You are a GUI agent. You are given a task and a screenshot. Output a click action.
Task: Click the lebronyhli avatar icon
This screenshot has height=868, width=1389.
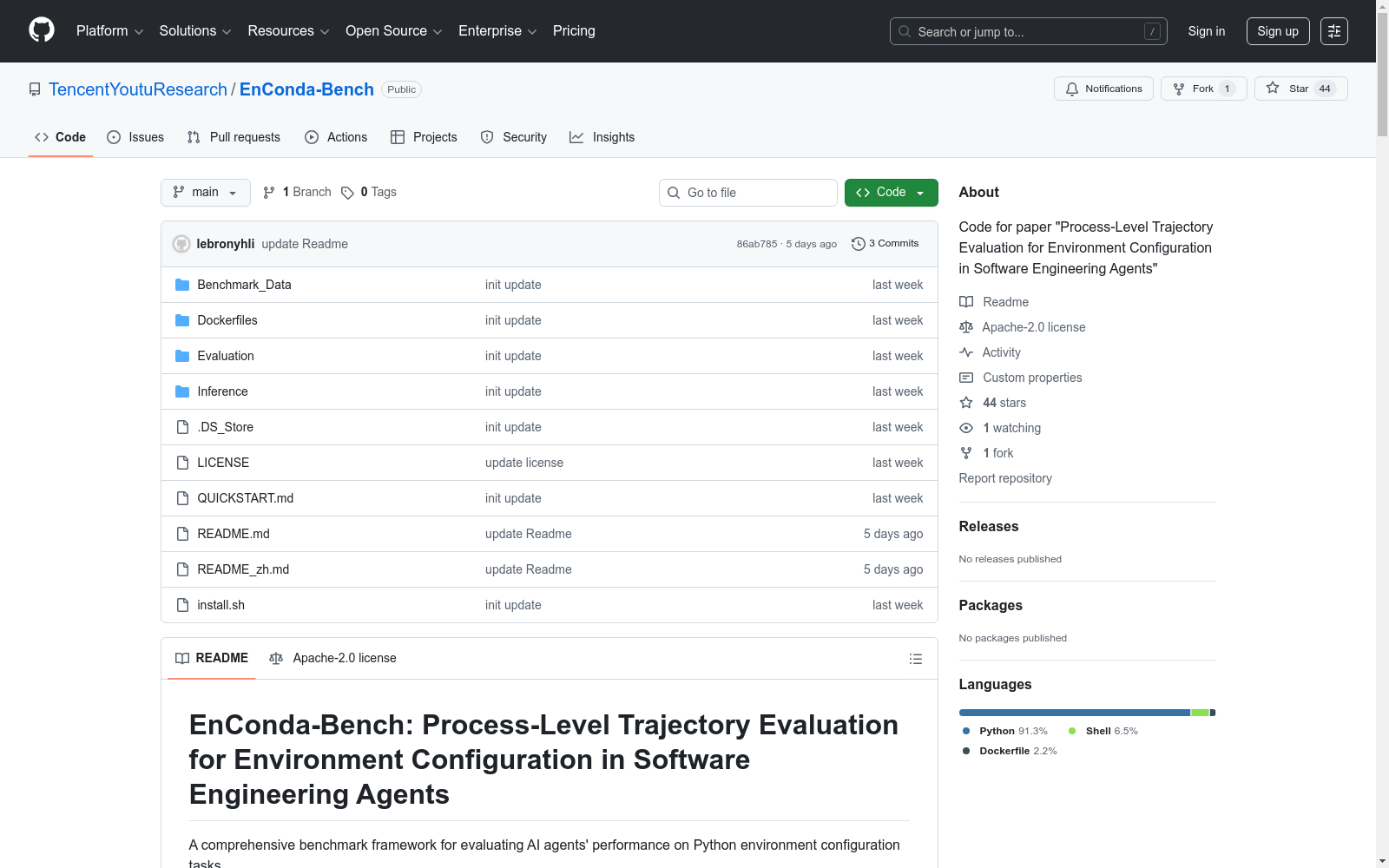(x=181, y=244)
